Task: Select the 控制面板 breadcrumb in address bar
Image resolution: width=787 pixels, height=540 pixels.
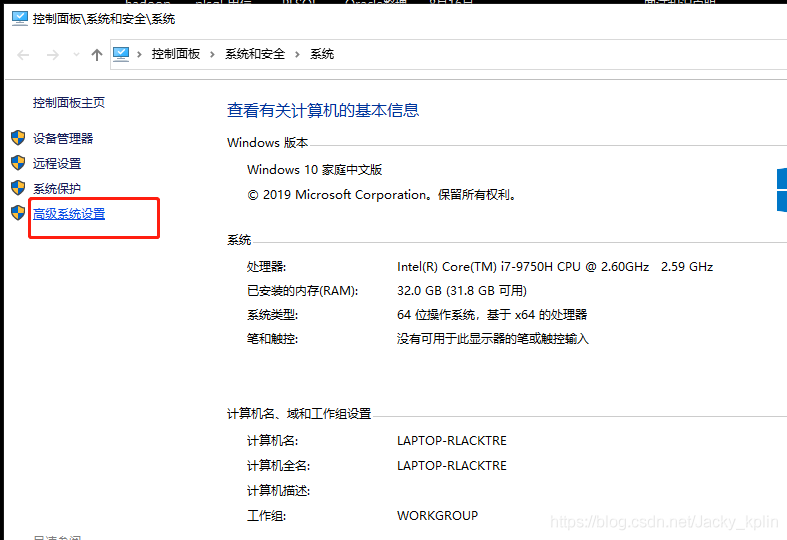Action: point(176,54)
